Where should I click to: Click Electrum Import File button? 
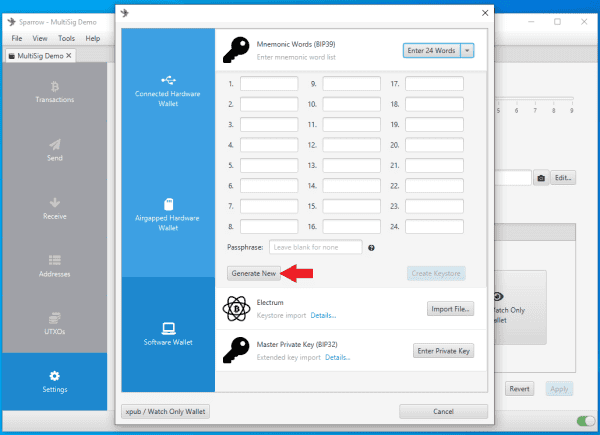[x=450, y=309]
